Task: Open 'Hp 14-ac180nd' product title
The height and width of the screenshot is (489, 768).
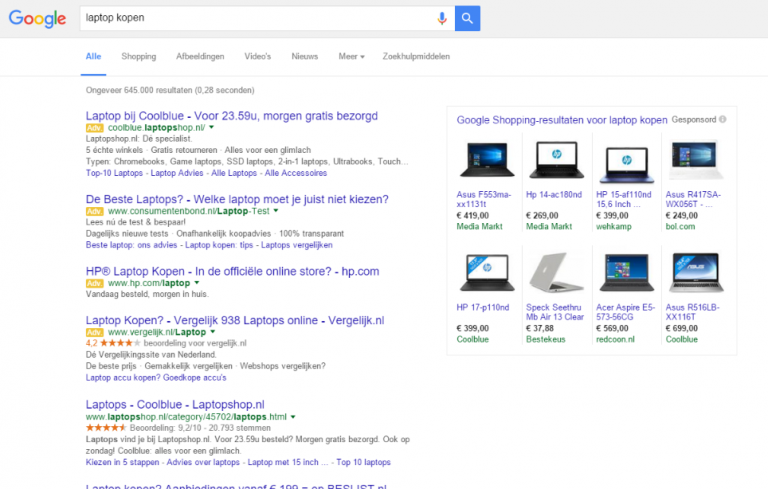Action: (554, 195)
